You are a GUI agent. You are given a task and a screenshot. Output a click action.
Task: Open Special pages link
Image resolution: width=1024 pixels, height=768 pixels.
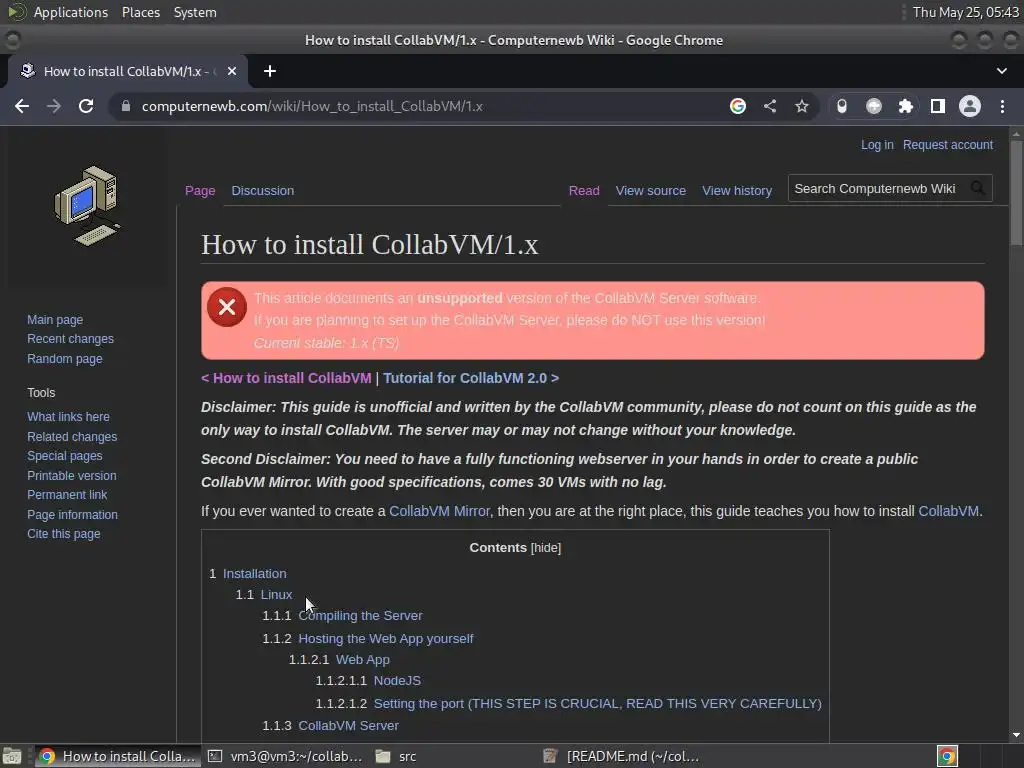[65, 456]
